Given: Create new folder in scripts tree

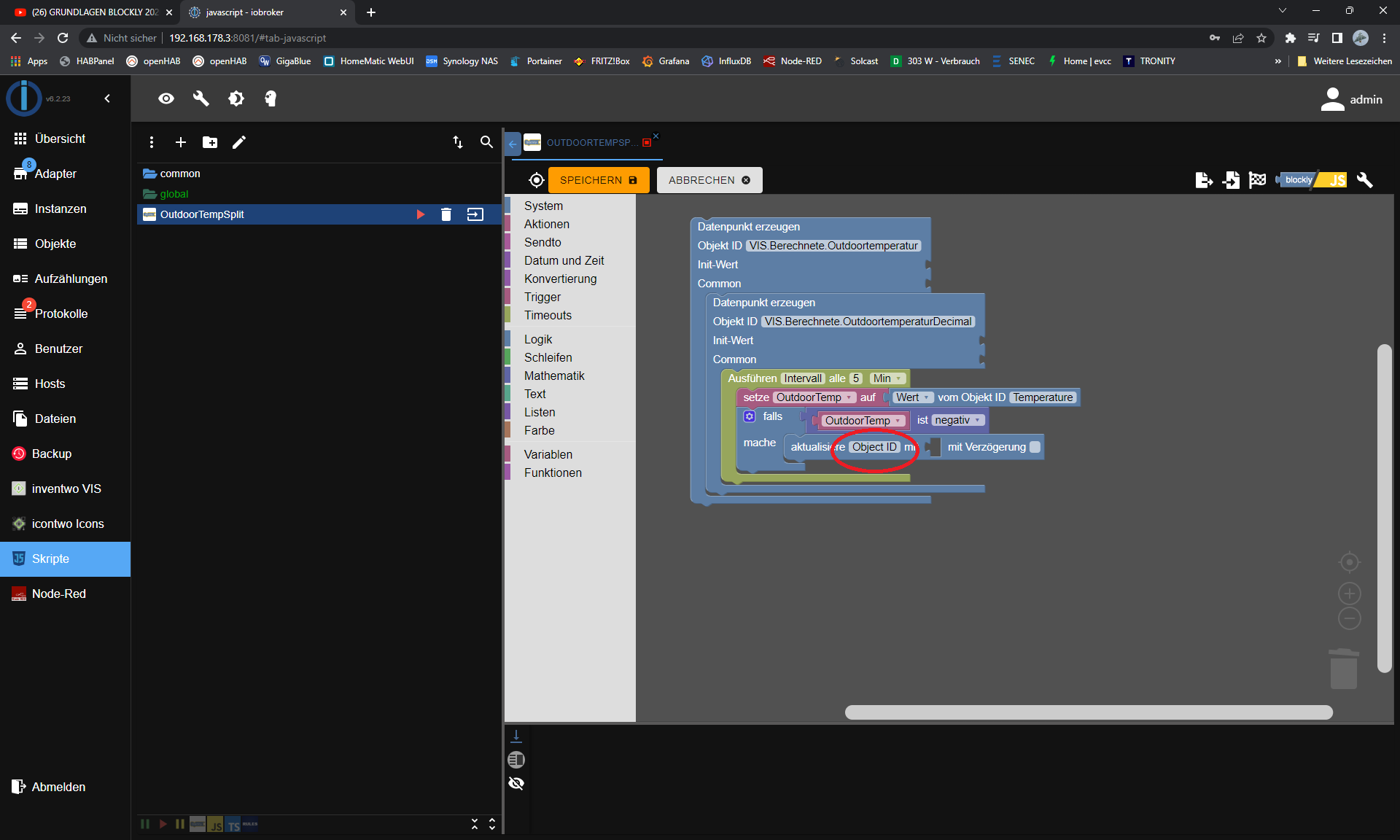Looking at the screenshot, I should pyautogui.click(x=210, y=142).
